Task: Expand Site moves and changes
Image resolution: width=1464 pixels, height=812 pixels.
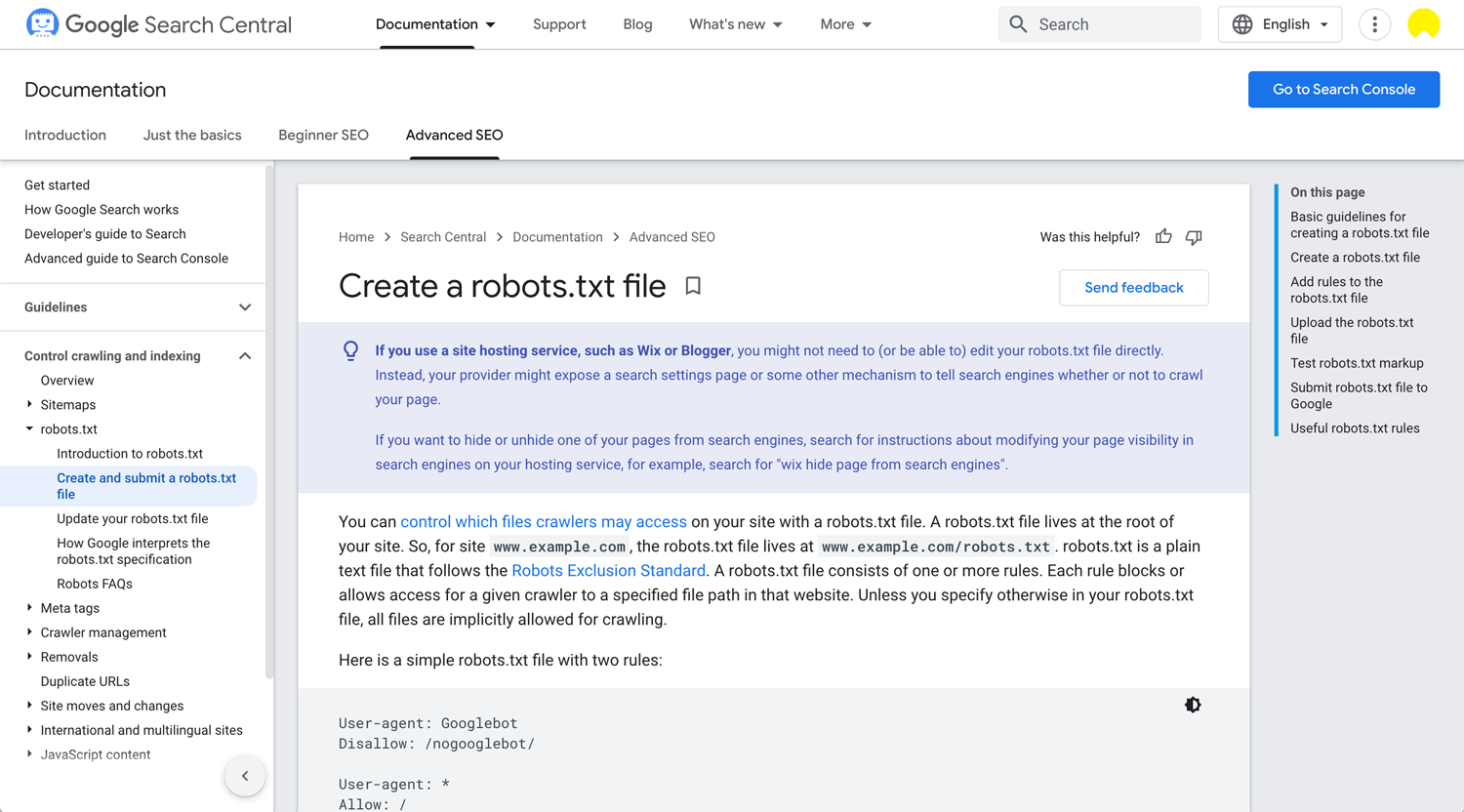Action: 29,706
